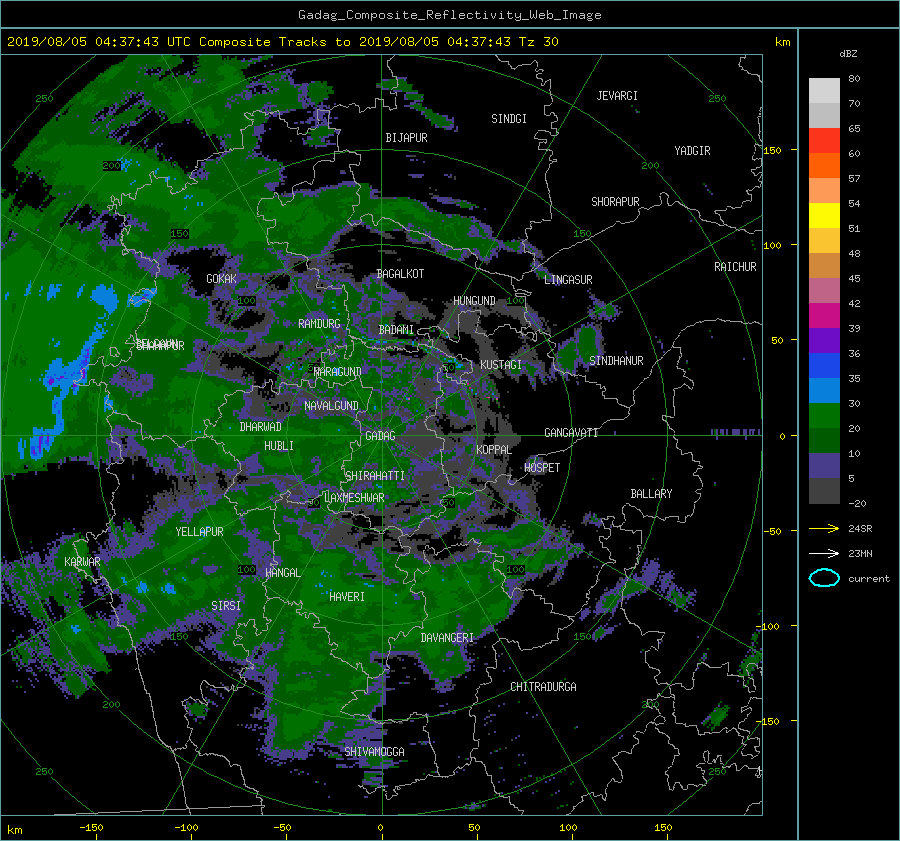
Task: Click the NARAGUND city label
Action: (x=338, y=372)
